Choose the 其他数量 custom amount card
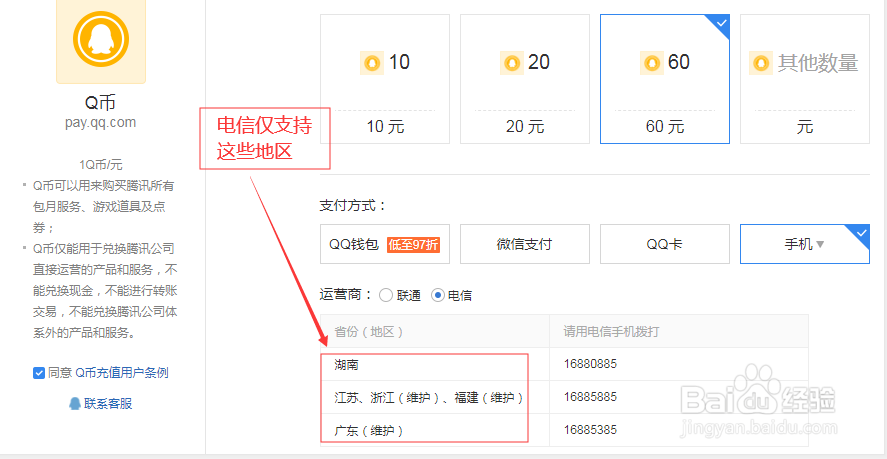 pos(805,79)
